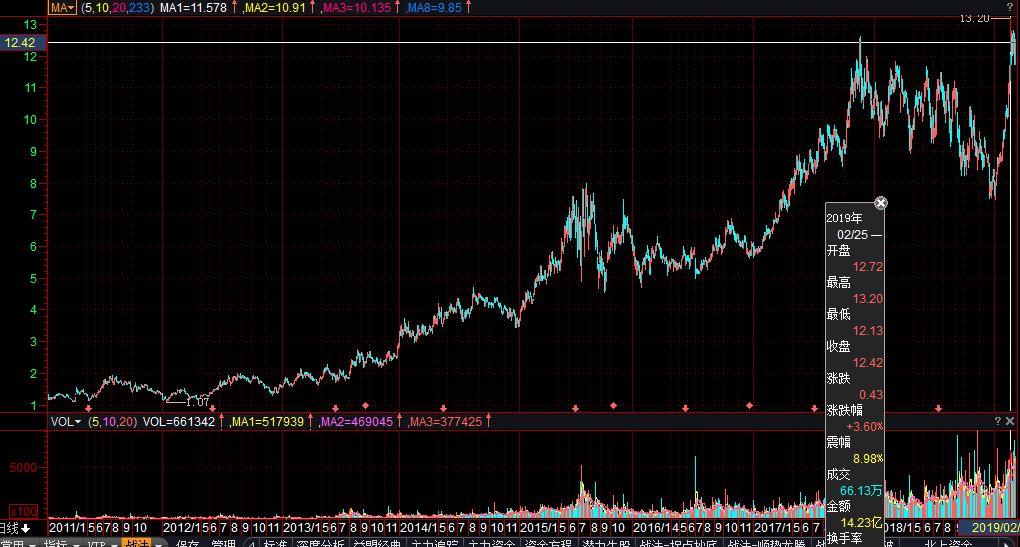Image resolution: width=1020 pixels, height=547 pixels.
Task: Open the help question mark beside MA8
Action: [x=1010, y=7]
